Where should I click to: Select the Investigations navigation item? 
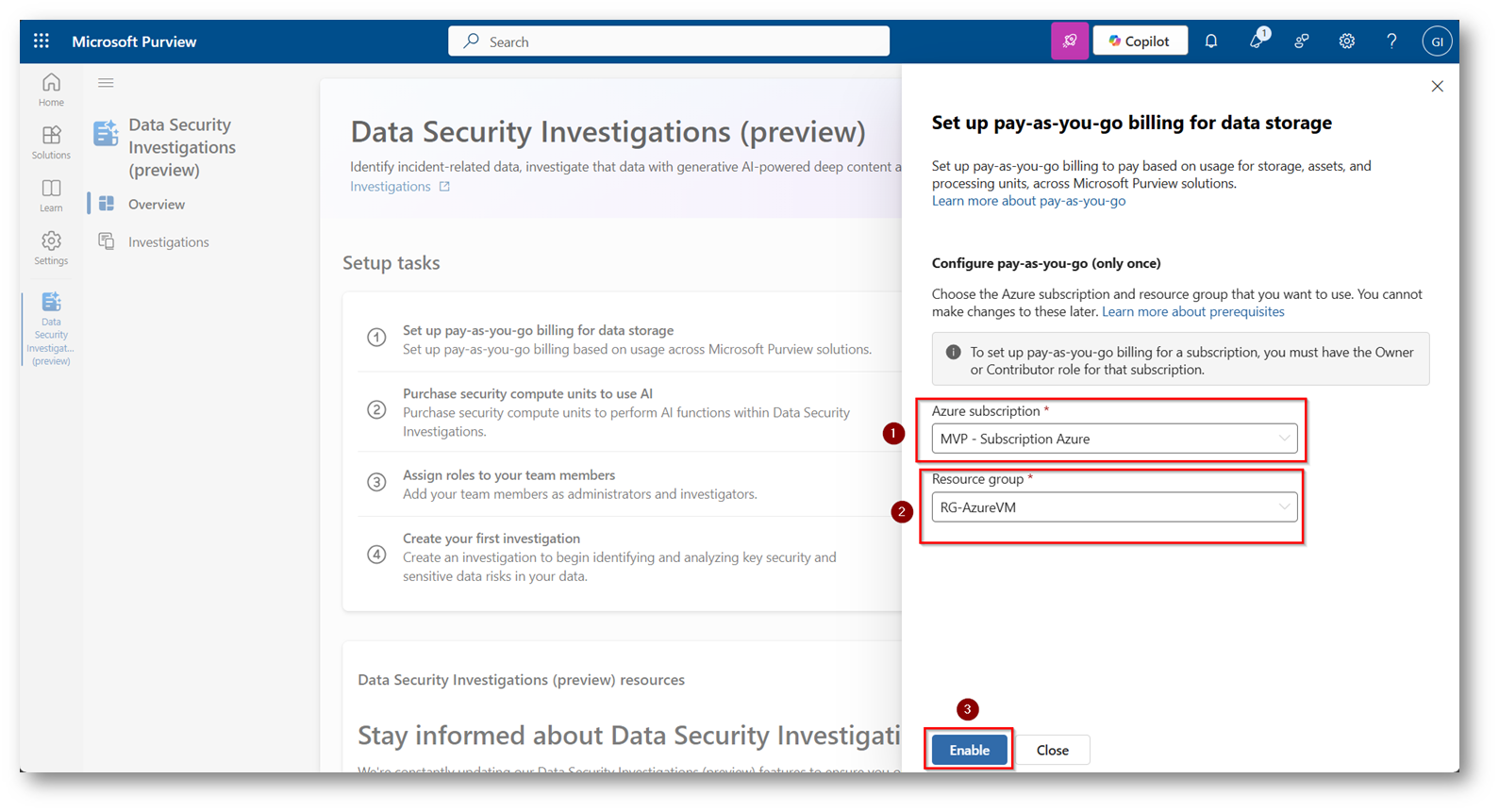tap(168, 241)
